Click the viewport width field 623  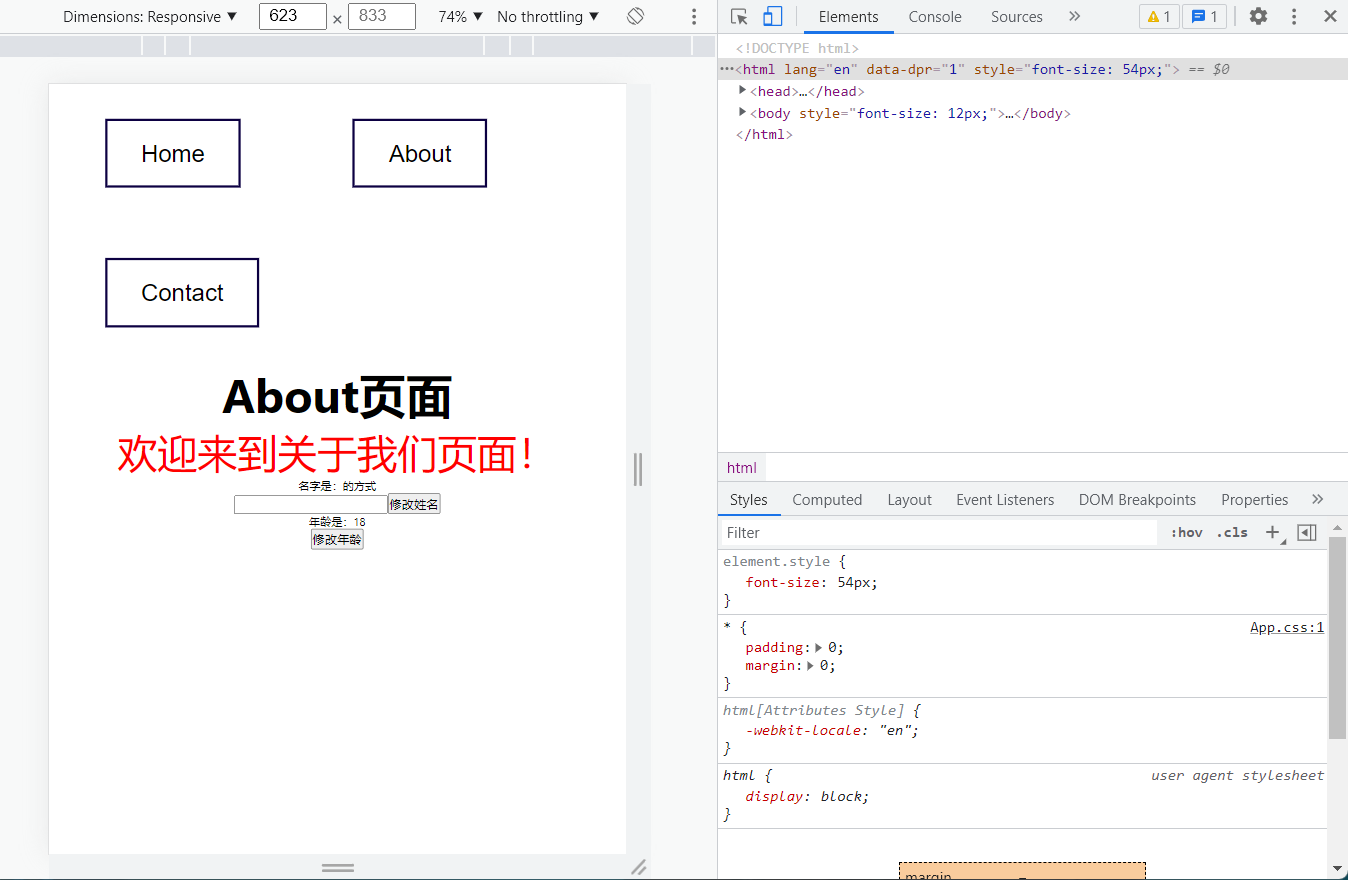pyautogui.click(x=292, y=17)
